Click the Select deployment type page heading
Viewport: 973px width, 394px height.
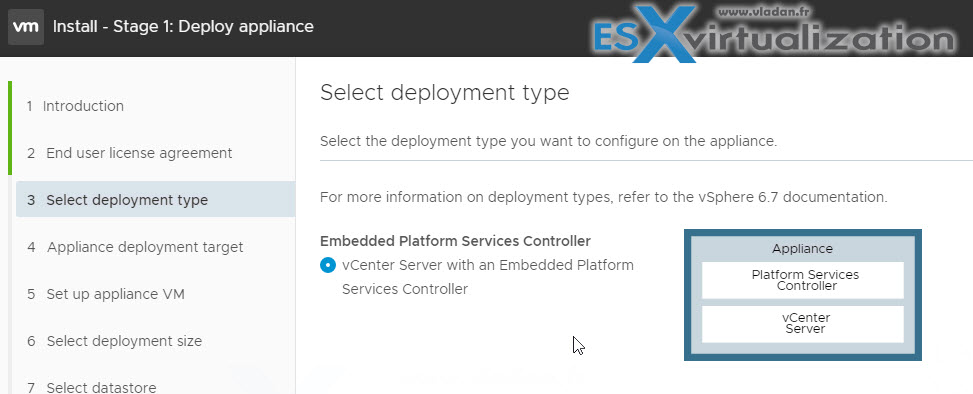pos(444,92)
